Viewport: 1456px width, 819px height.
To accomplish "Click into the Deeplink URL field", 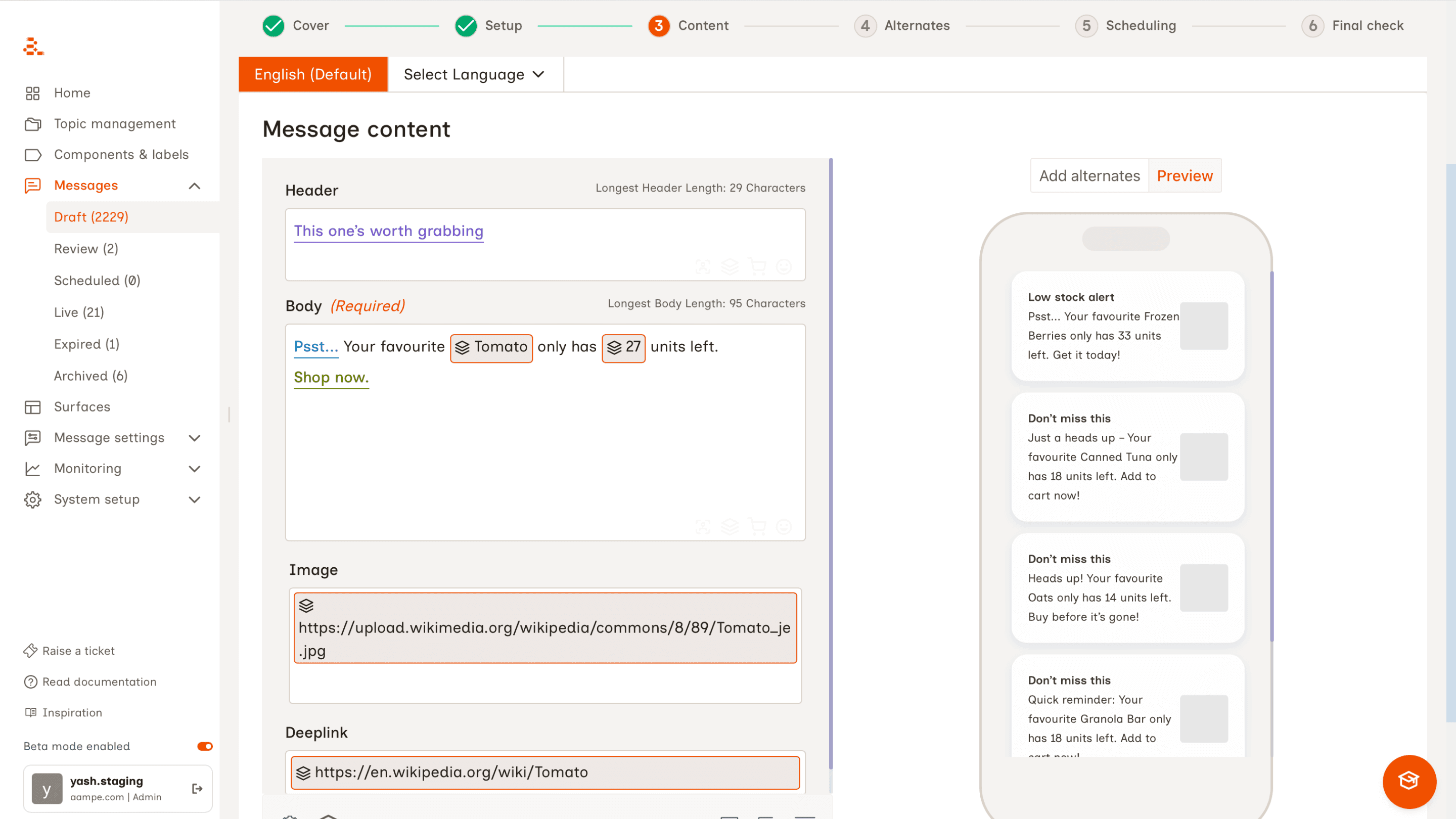I will click(545, 772).
